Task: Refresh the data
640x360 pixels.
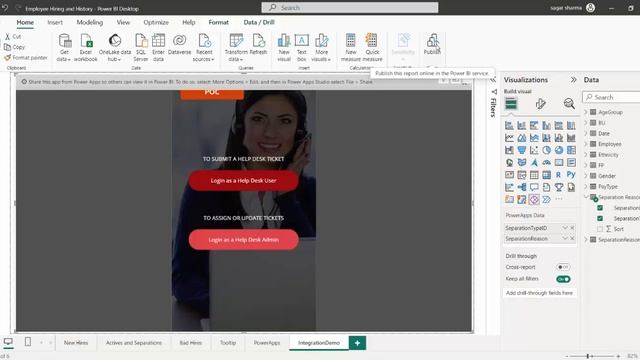Action: tap(258, 44)
